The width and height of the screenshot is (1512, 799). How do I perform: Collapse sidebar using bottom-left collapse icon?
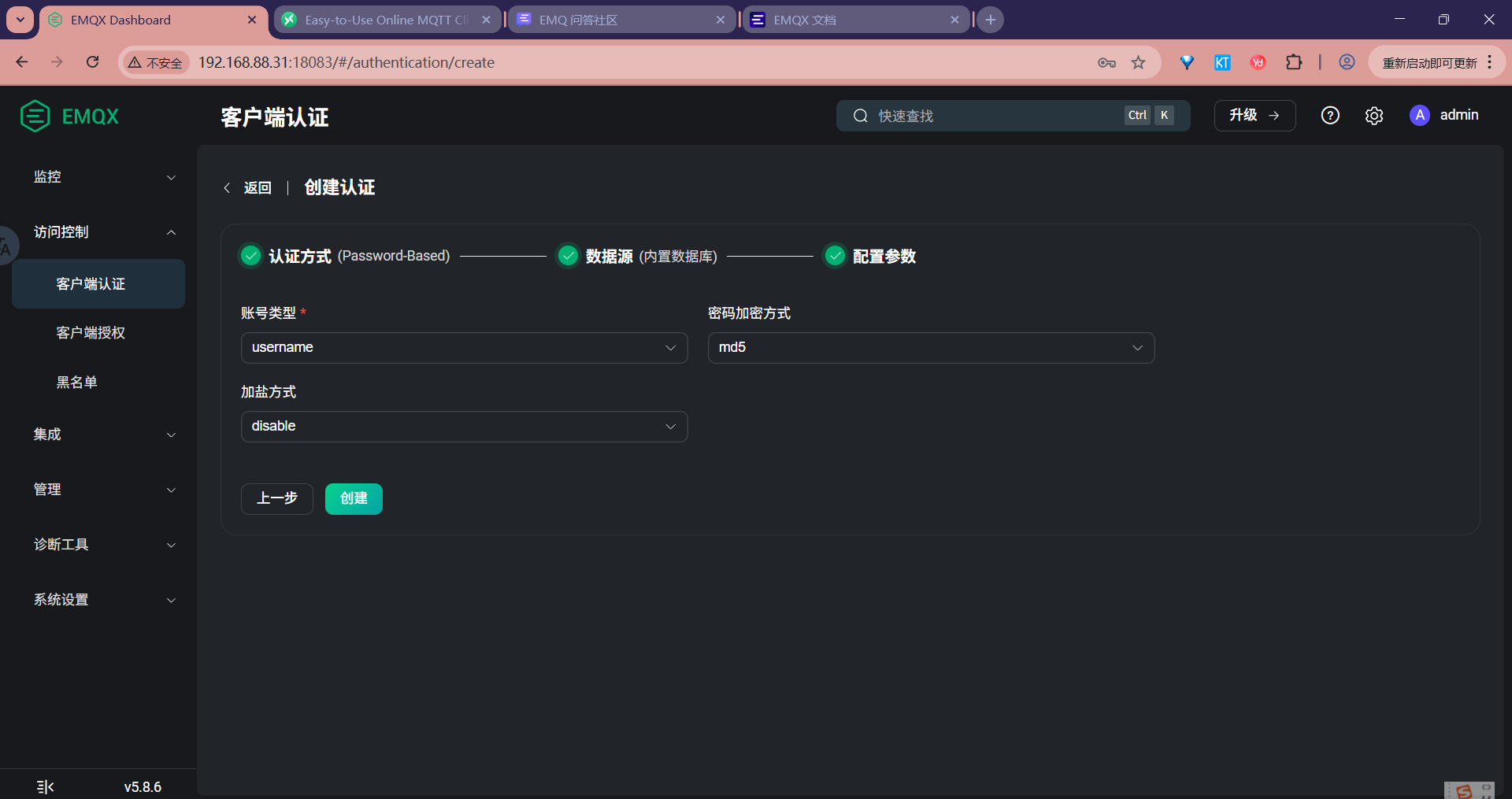[46, 786]
